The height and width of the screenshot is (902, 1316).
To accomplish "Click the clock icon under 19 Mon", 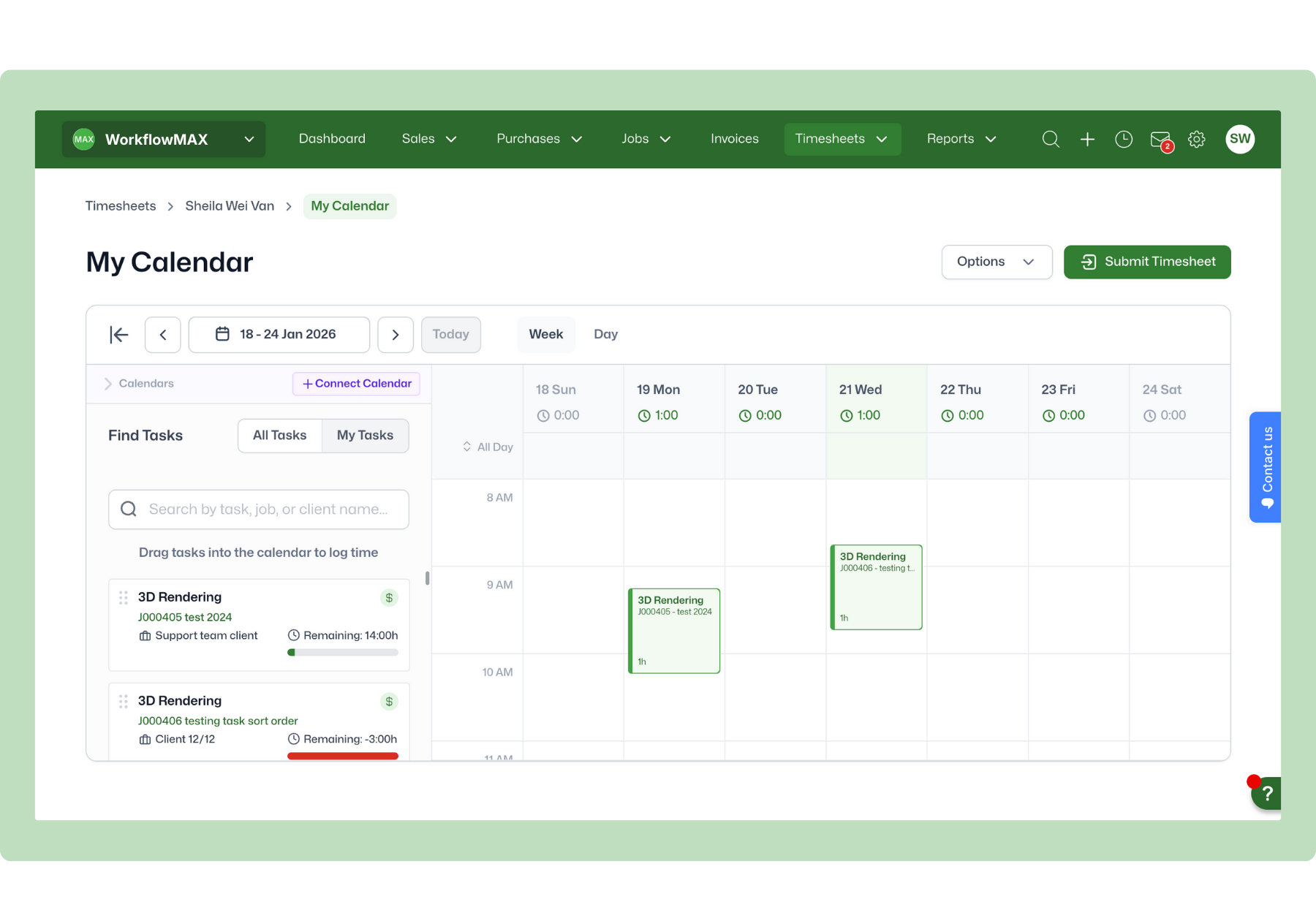I will click(x=644, y=416).
